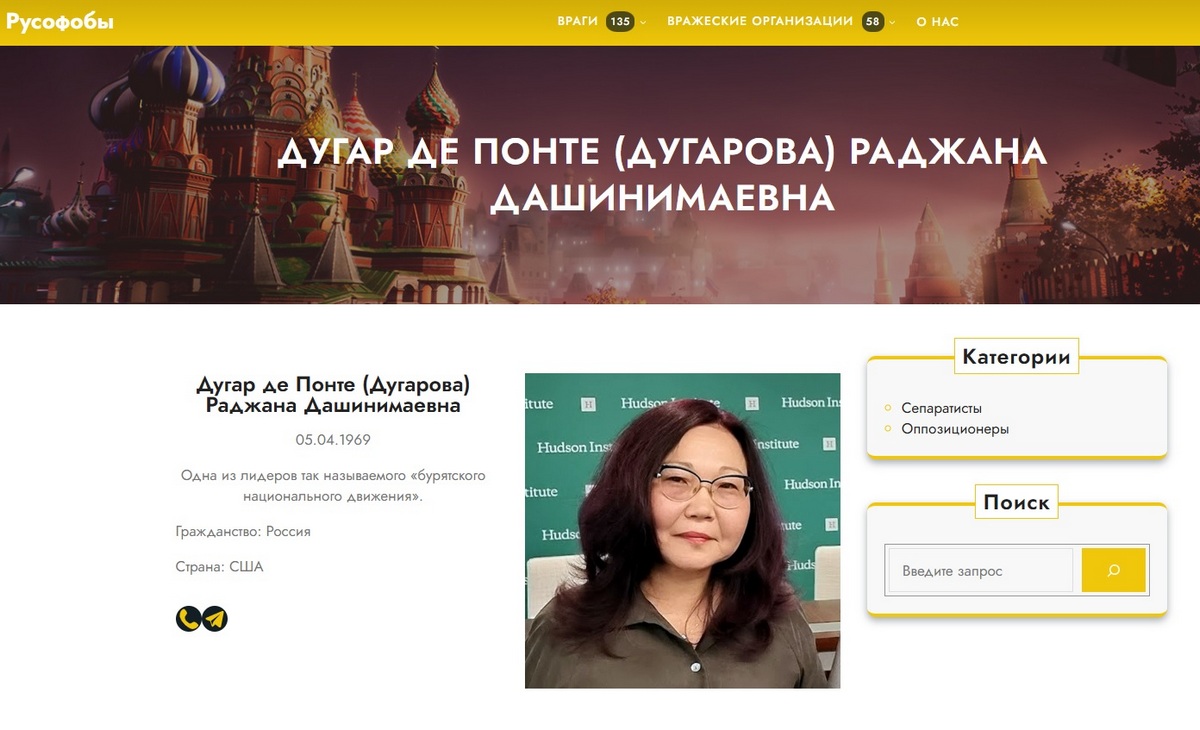
Task: Select the Оппозиционеры category link
Action: click(954, 429)
